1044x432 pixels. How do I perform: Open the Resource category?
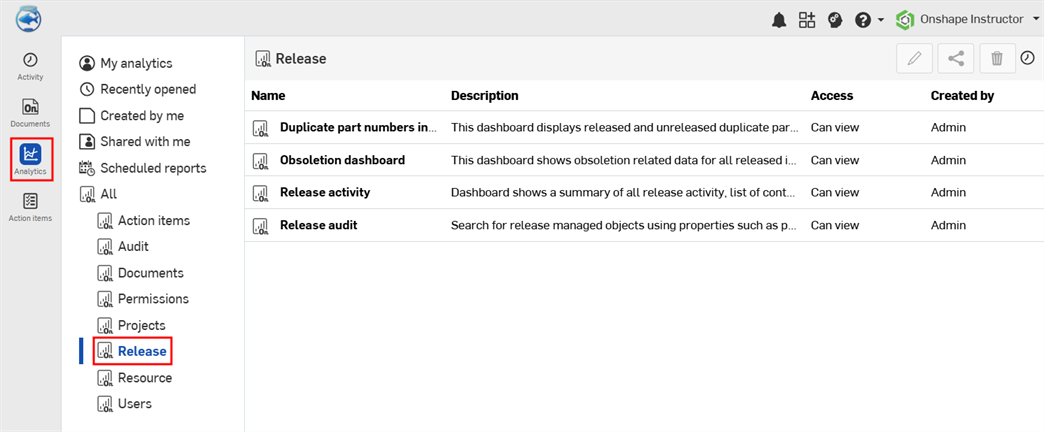click(x=135, y=377)
